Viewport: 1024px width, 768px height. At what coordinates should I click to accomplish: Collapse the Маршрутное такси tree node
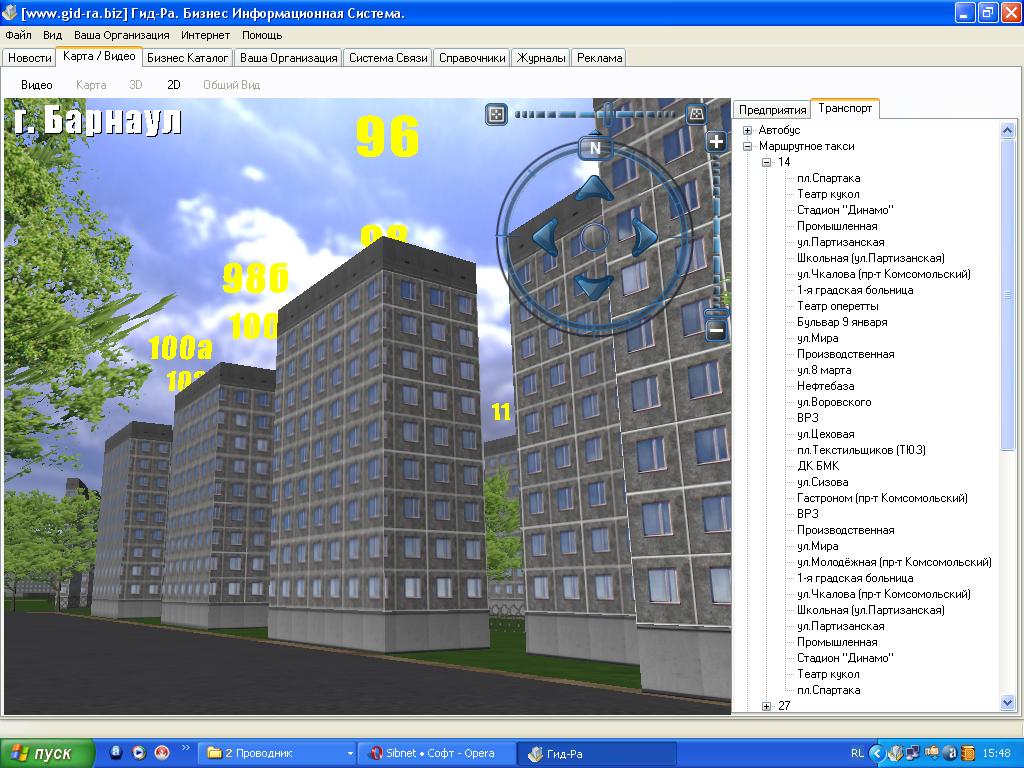pyautogui.click(x=748, y=146)
